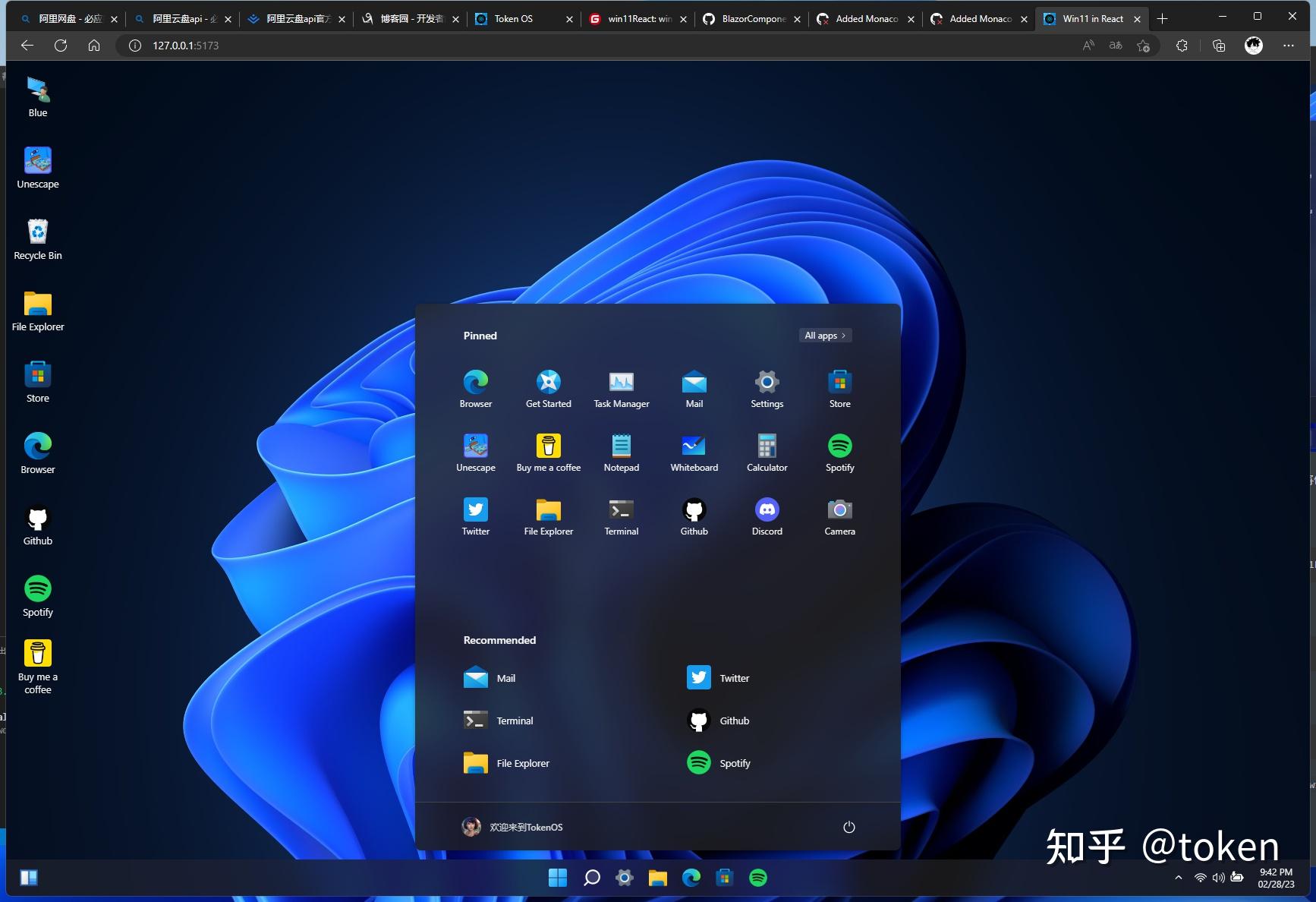This screenshot has height=902, width=1316.
Task: Open a new browser tab
Action: pos(1162,19)
